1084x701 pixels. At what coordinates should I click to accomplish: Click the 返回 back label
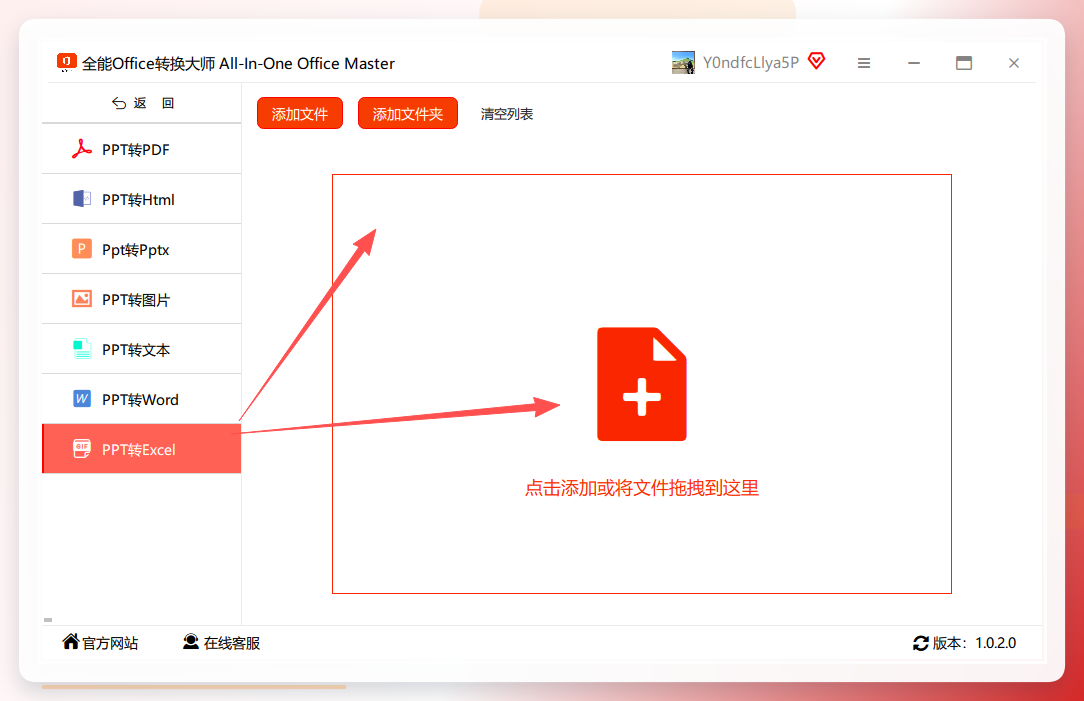(154, 103)
